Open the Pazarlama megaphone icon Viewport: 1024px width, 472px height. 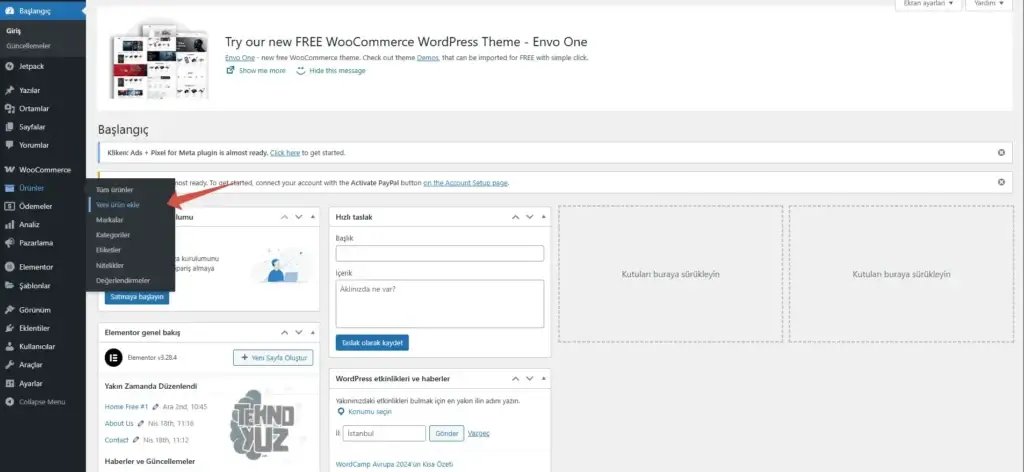[9, 243]
